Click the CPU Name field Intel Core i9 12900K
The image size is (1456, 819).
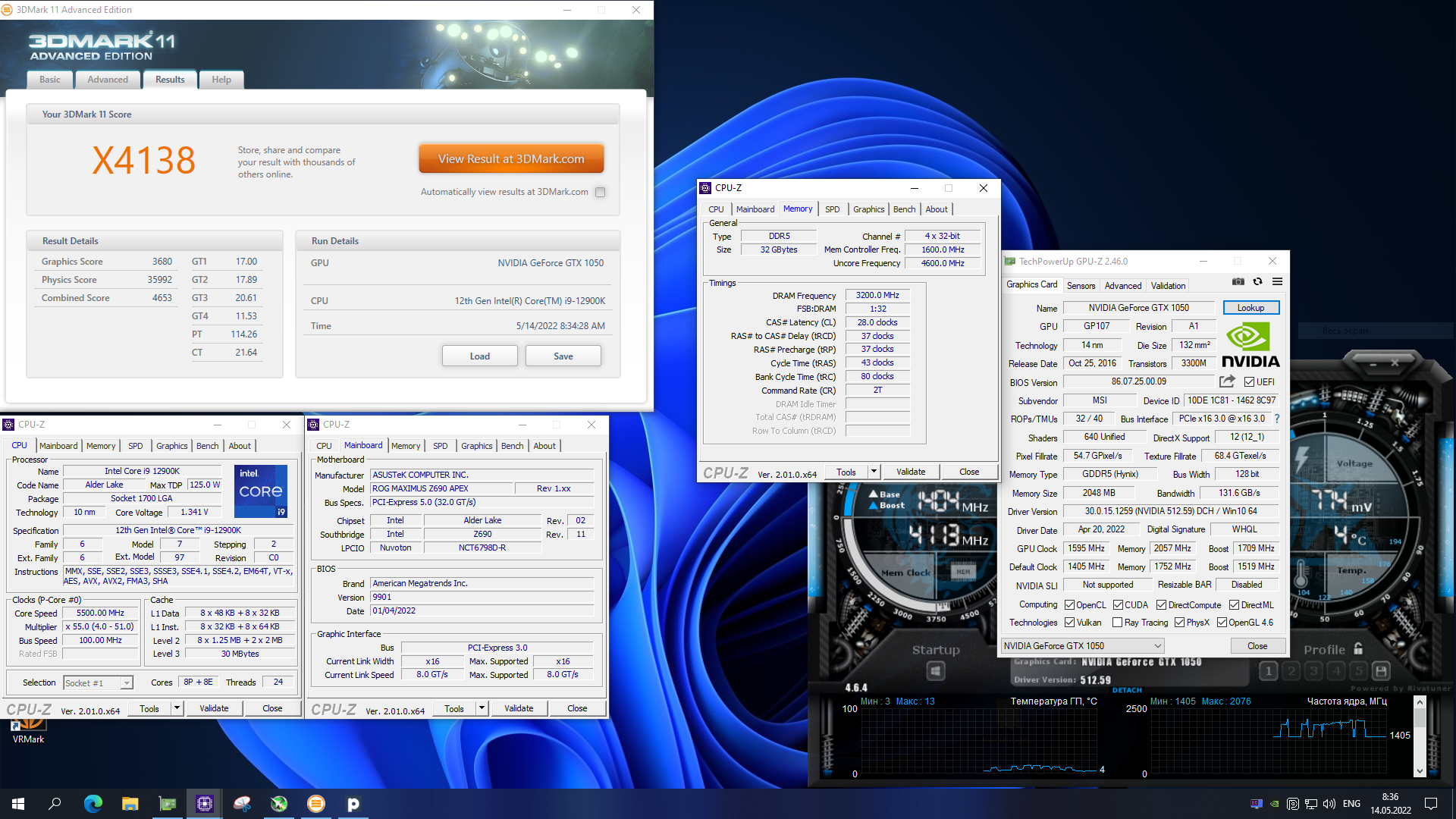point(142,471)
